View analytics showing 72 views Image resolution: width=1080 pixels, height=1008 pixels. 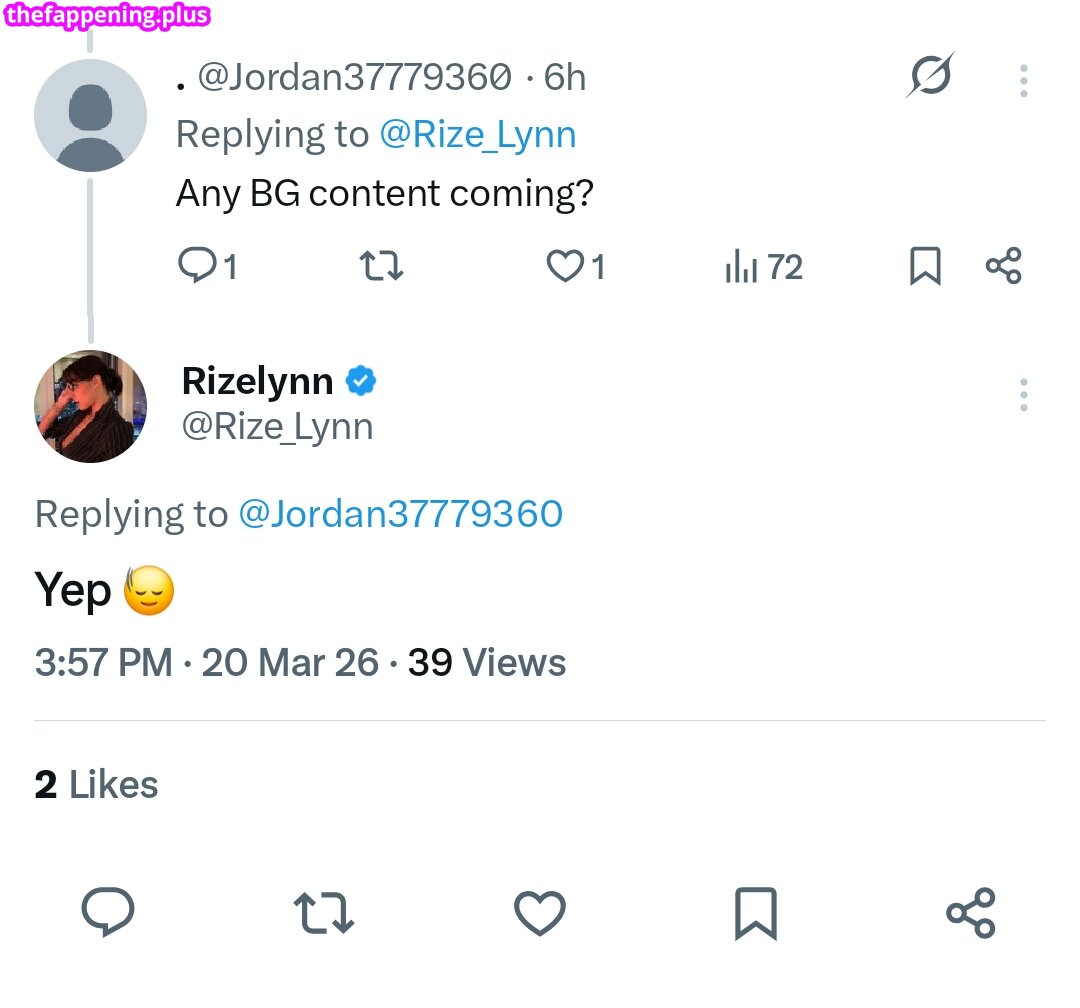tap(763, 267)
